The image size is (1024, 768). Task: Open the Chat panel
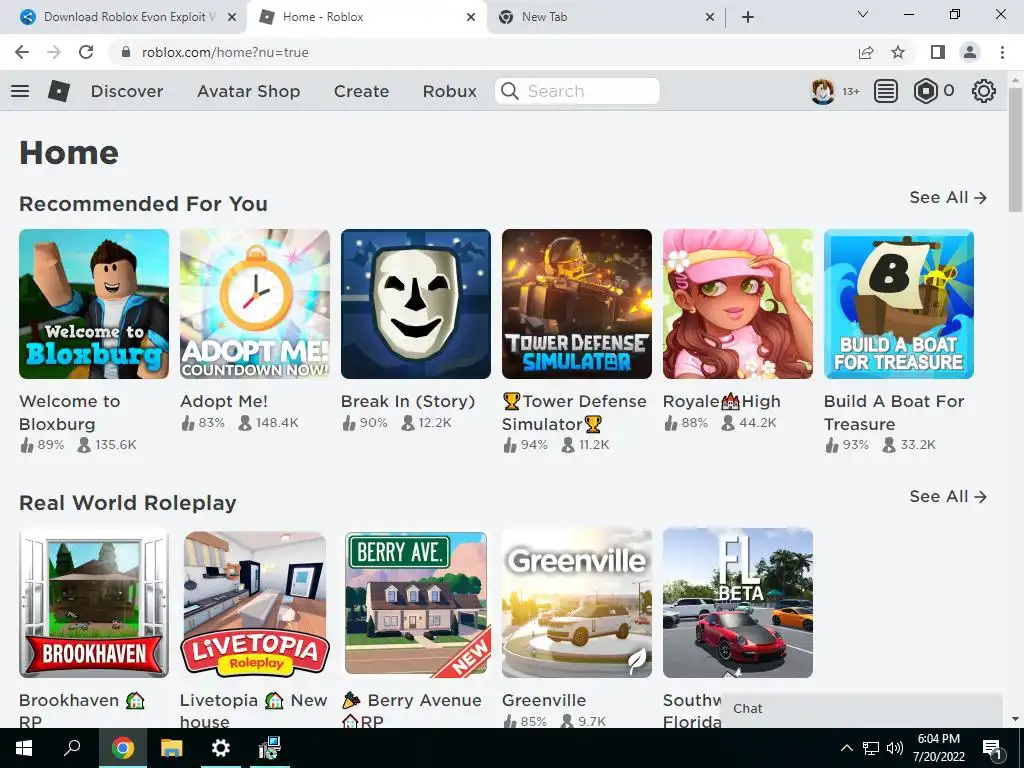pyautogui.click(x=861, y=709)
